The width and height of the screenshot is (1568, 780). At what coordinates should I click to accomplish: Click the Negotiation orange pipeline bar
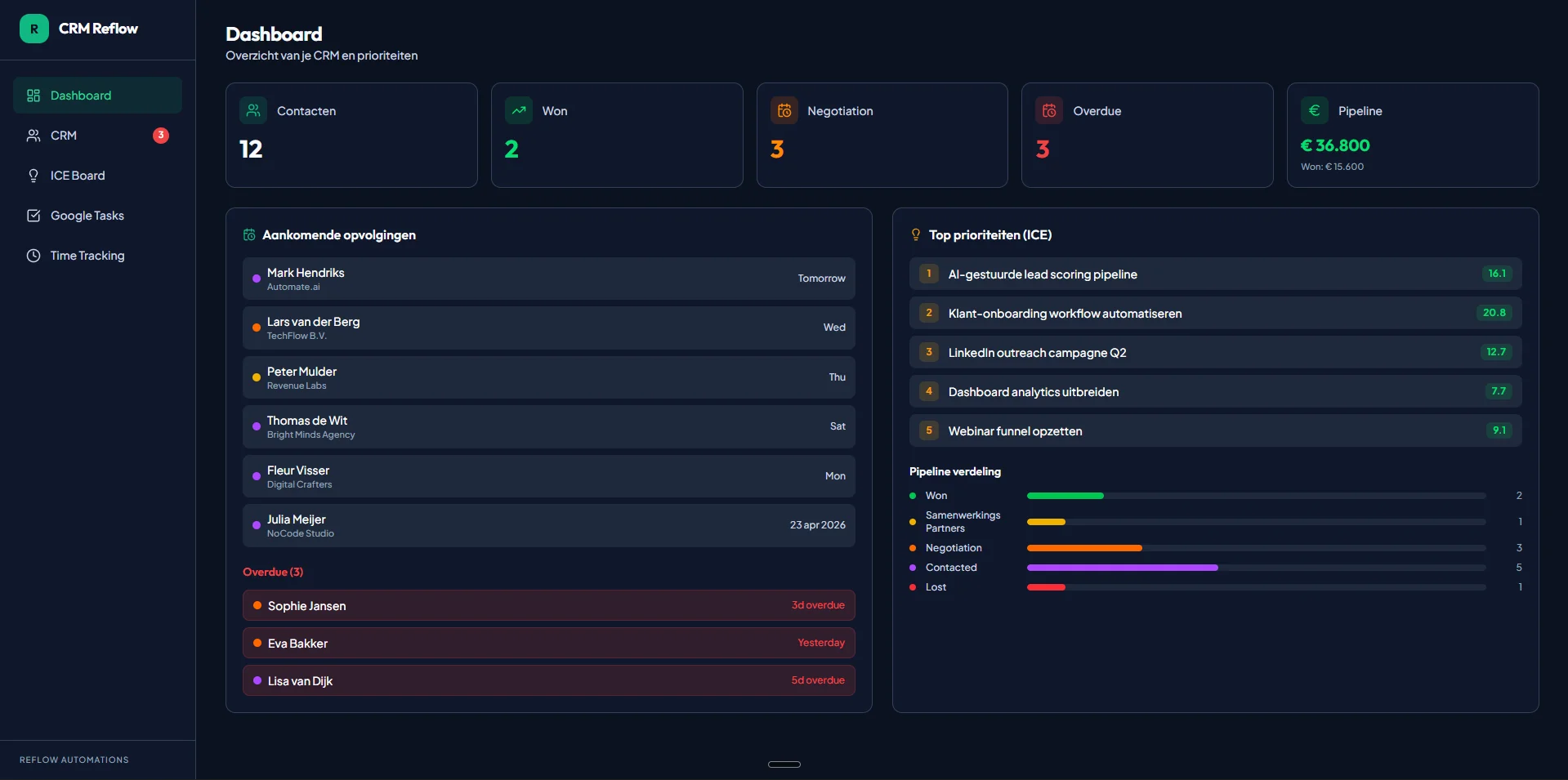click(1084, 548)
